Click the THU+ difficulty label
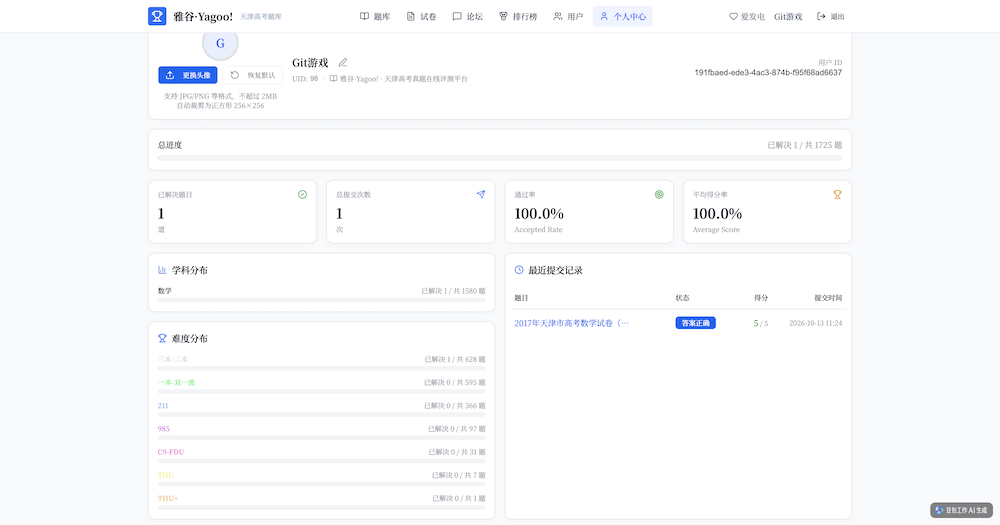 [x=168, y=498]
